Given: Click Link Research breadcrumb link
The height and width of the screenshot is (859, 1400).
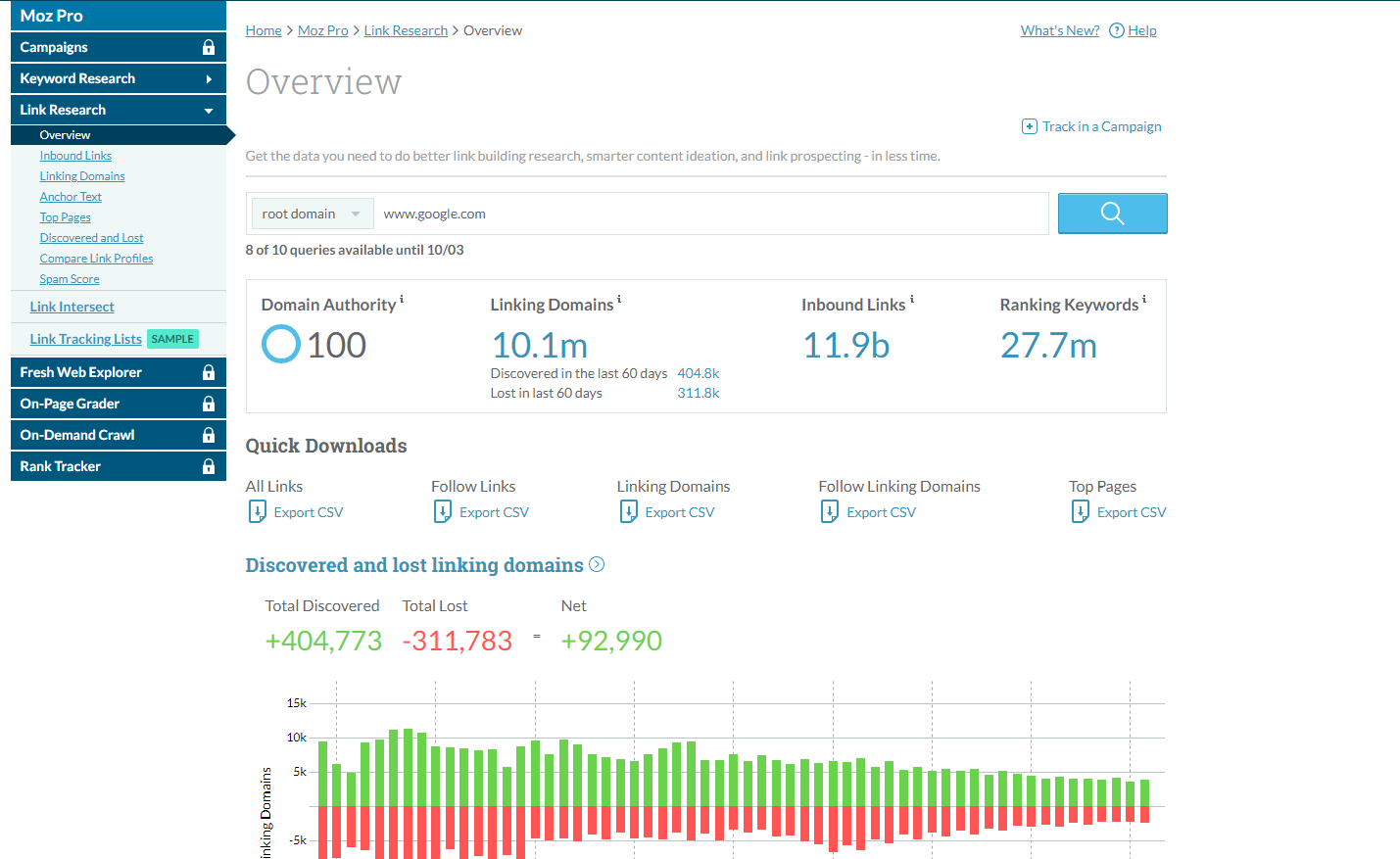Looking at the screenshot, I should [x=406, y=30].
